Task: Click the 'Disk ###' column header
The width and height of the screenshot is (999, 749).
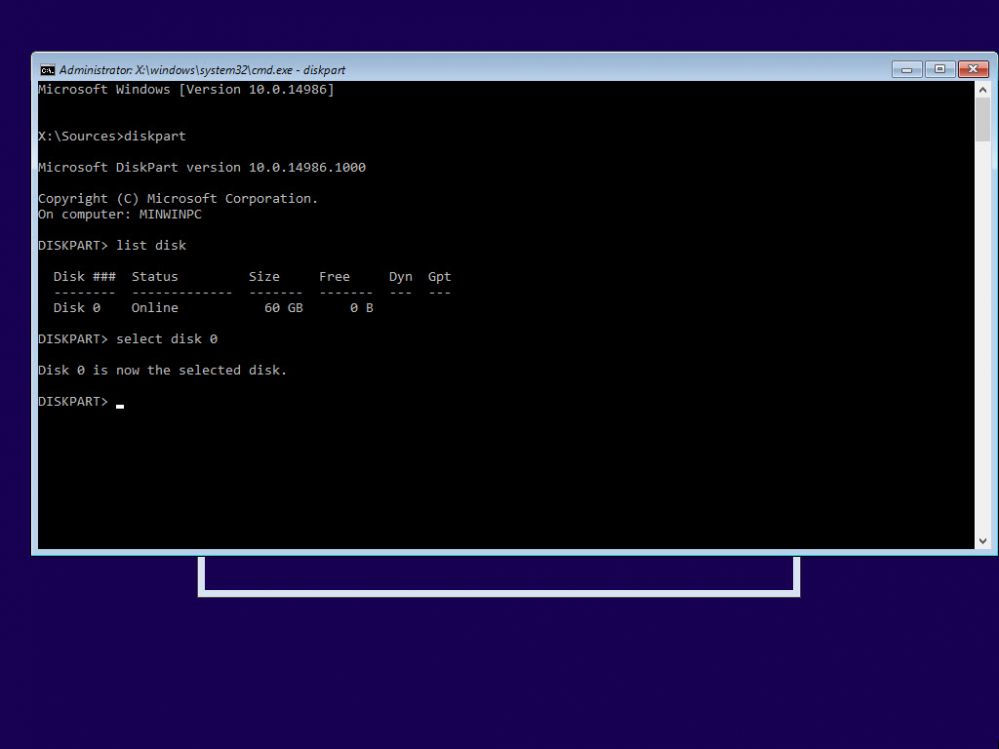Action: (85, 276)
